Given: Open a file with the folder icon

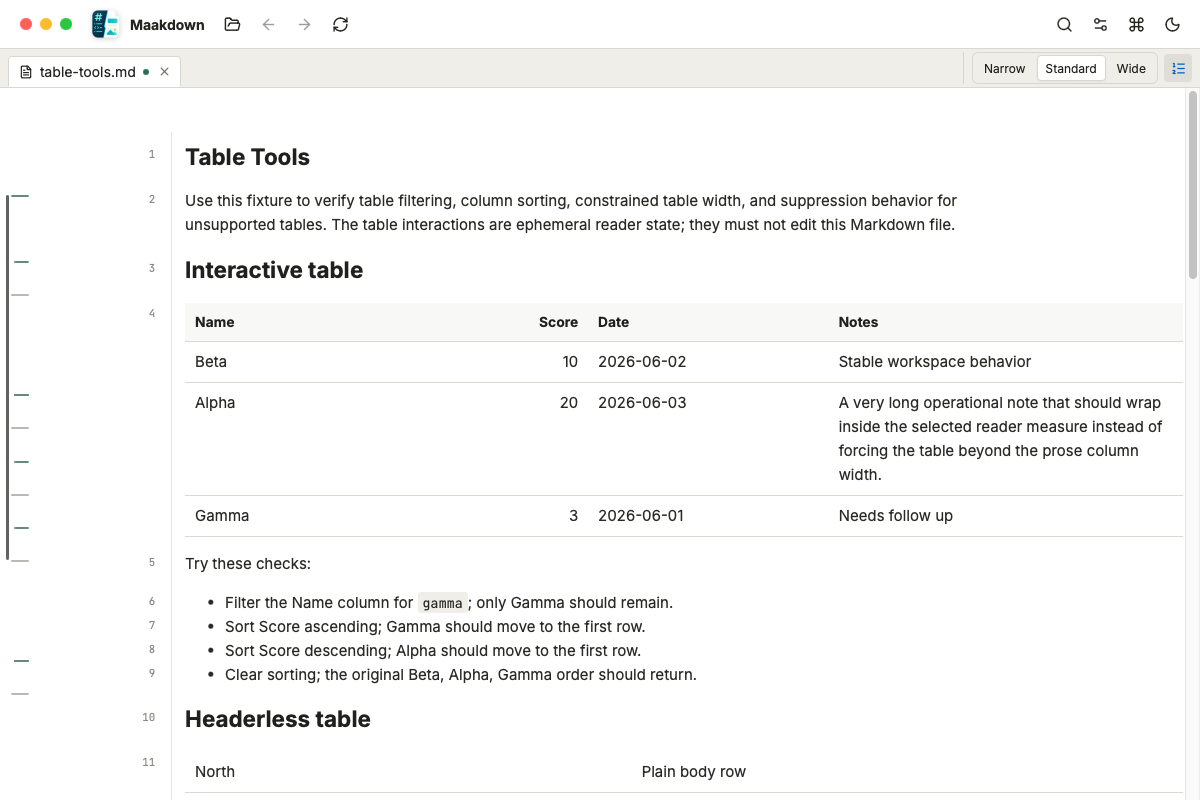Looking at the screenshot, I should click(x=232, y=24).
